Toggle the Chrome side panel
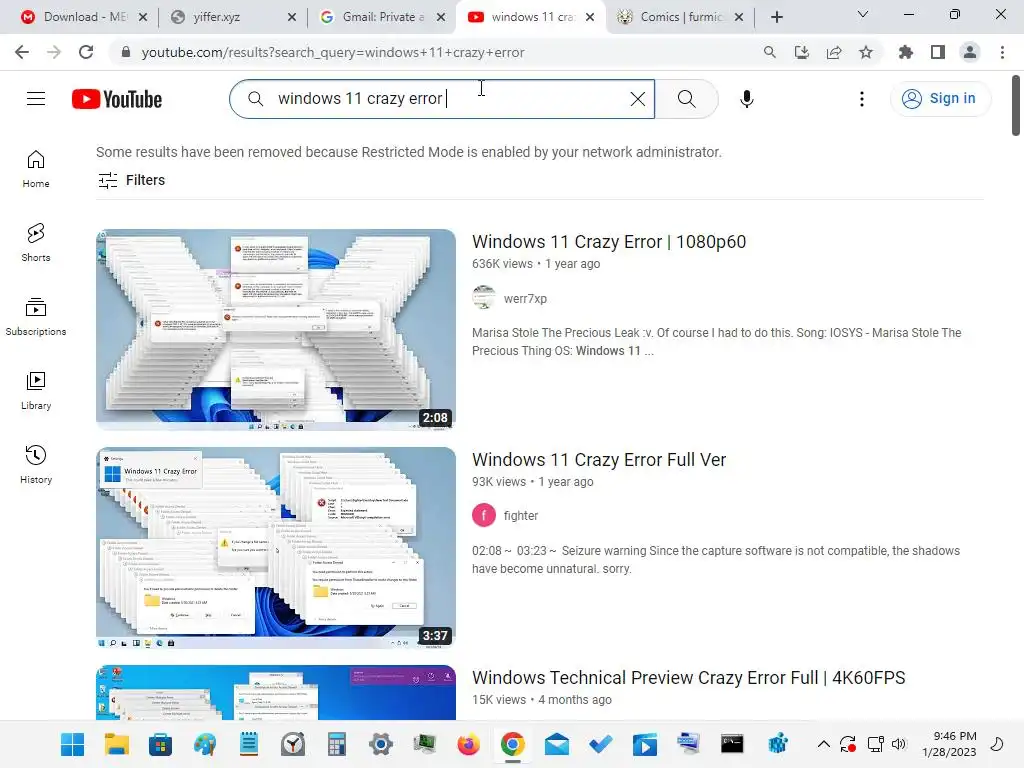Viewport: 1024px width, 768px height. pyautogui.click(x=938, y=52)
